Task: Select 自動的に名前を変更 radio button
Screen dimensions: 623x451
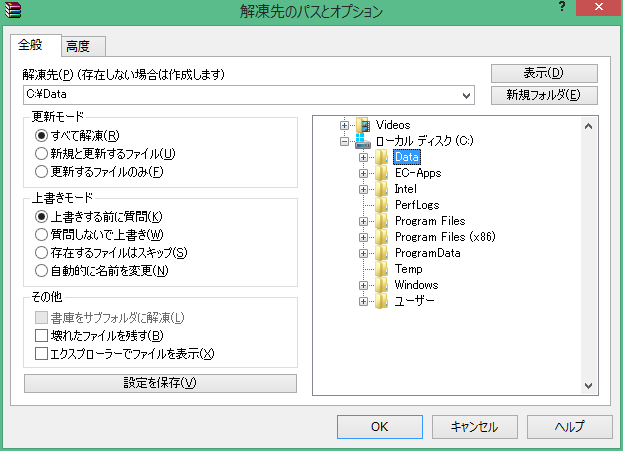Action: 41,271
